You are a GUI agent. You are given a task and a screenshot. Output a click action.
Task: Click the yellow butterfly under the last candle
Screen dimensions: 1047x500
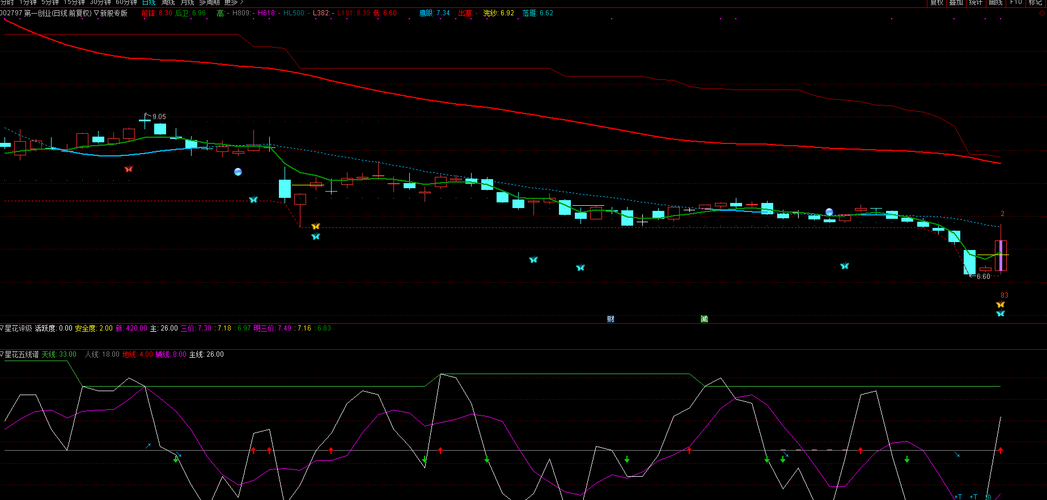[1000, 304]
